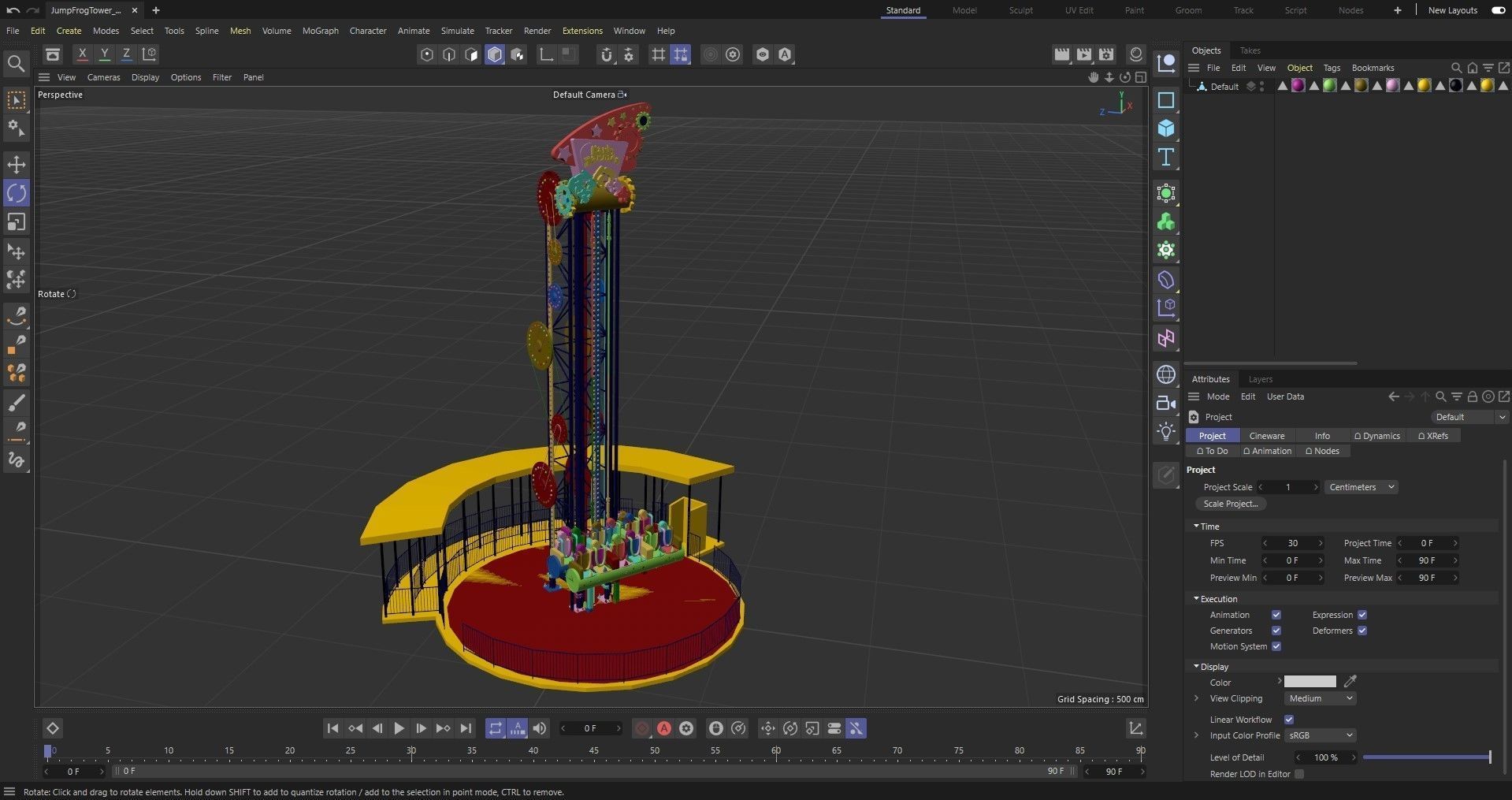Jump to start of animation
1512x800 pixels.
332,728
